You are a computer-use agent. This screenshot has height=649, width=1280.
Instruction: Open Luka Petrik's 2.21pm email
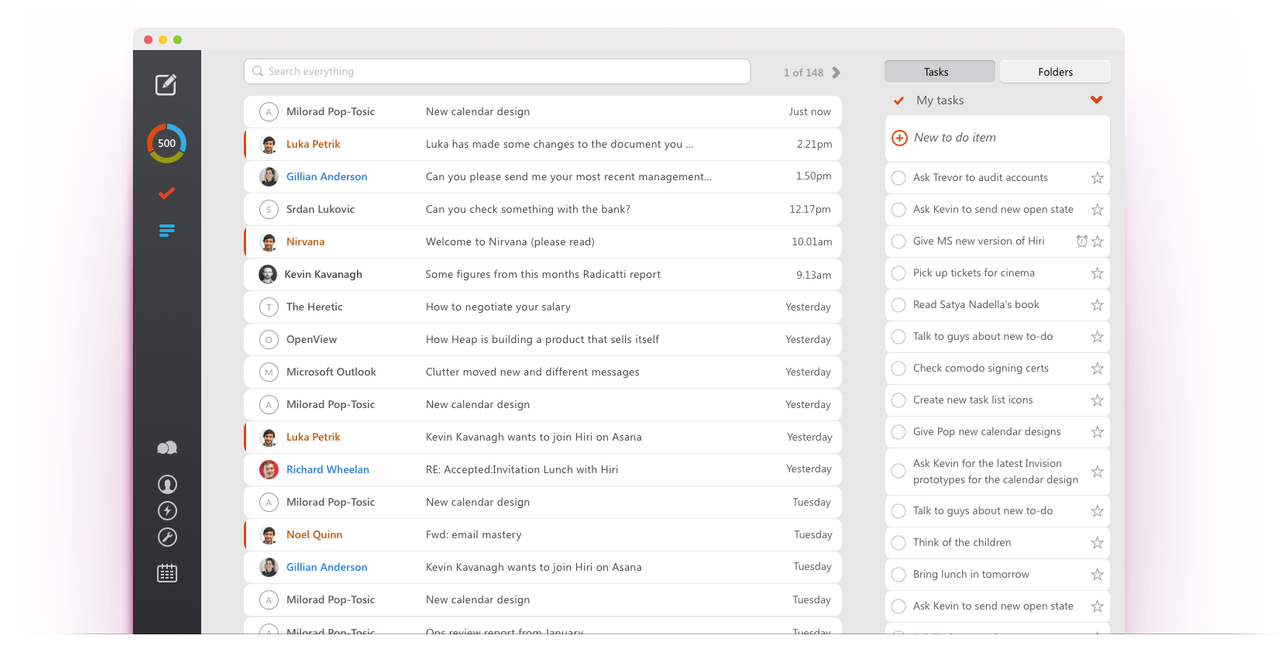tap(543, 144)
